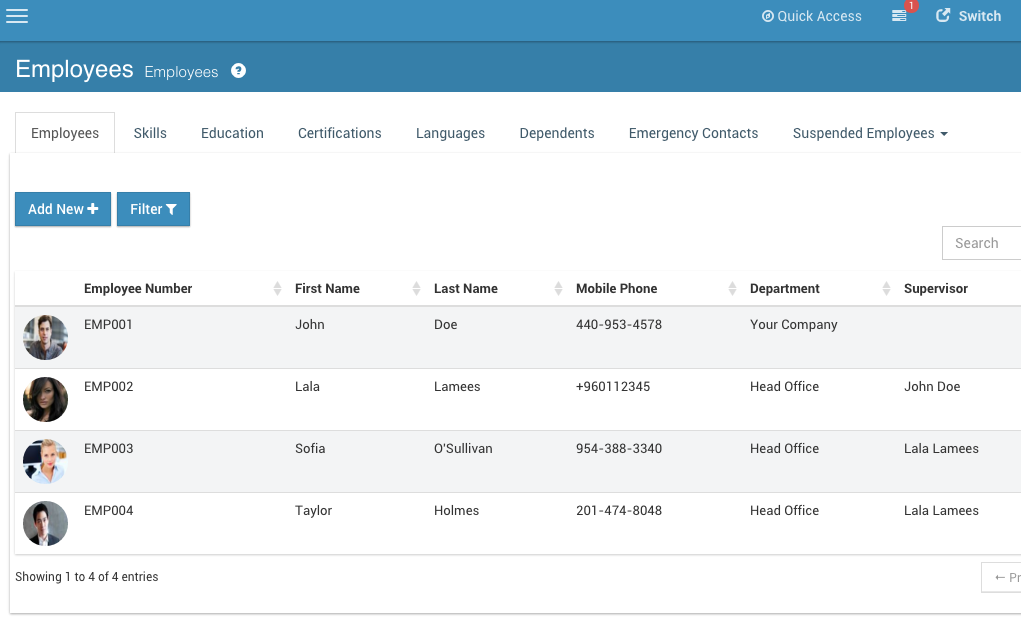Switch to the Skills tab

[150, 132]
